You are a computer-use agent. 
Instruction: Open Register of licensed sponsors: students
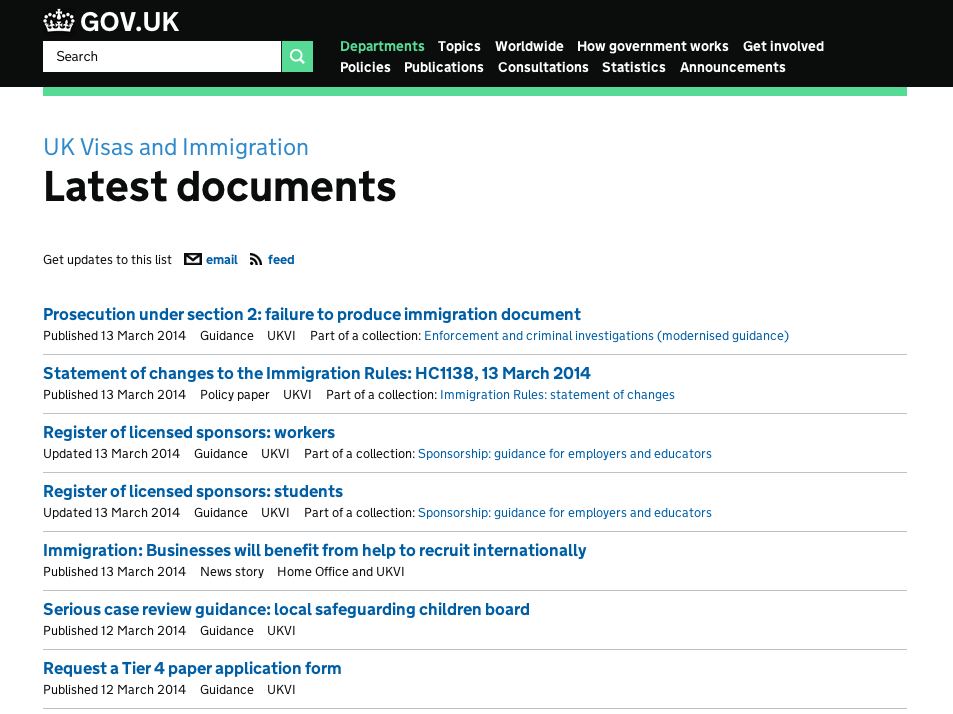coord(193,491)
